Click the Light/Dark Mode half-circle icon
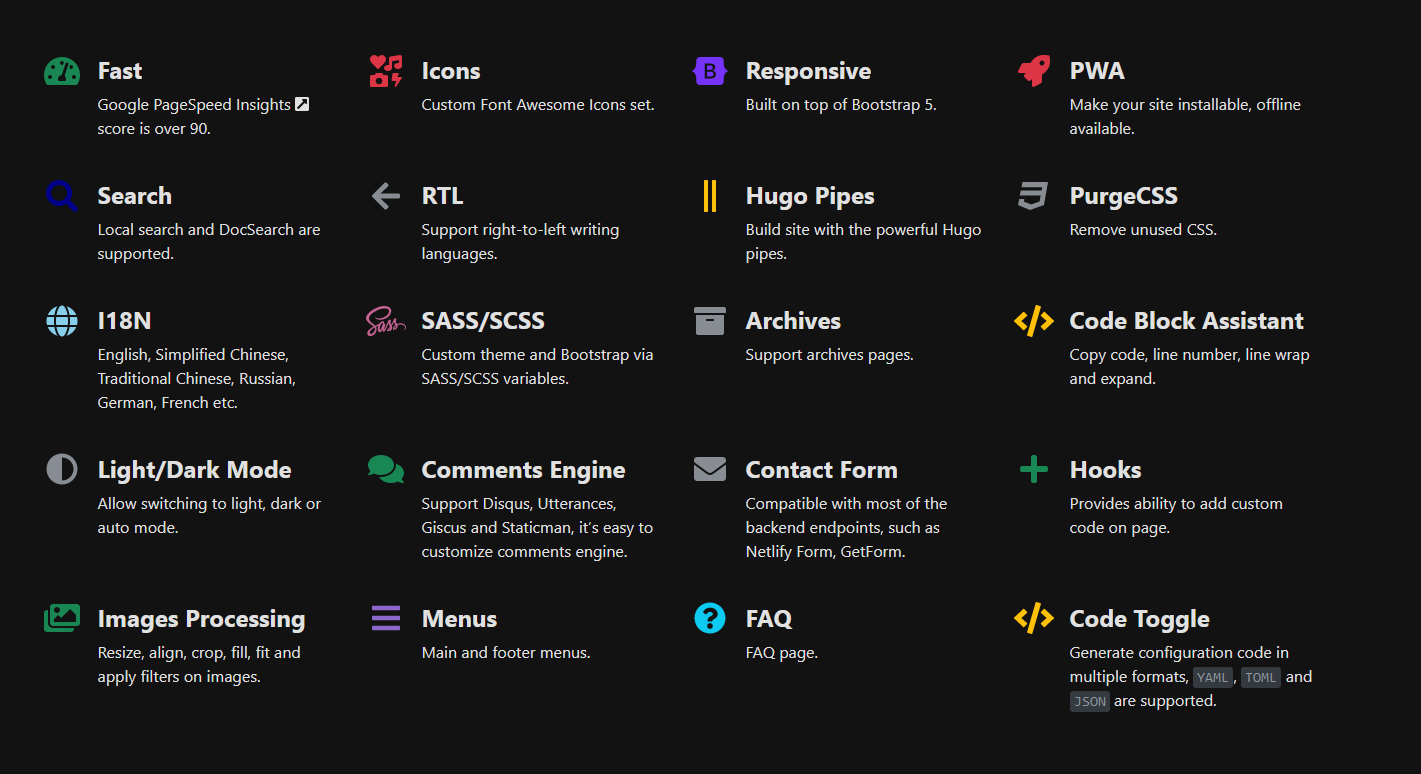1421x774 pixels. (62, 470)
